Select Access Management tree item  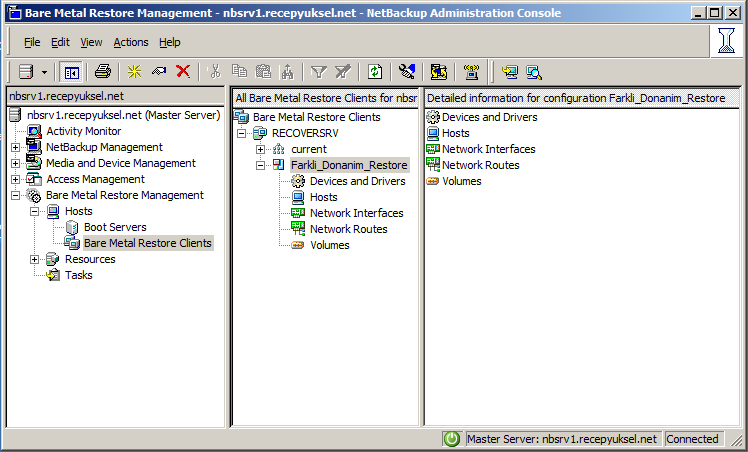click(x=95, y=179)
